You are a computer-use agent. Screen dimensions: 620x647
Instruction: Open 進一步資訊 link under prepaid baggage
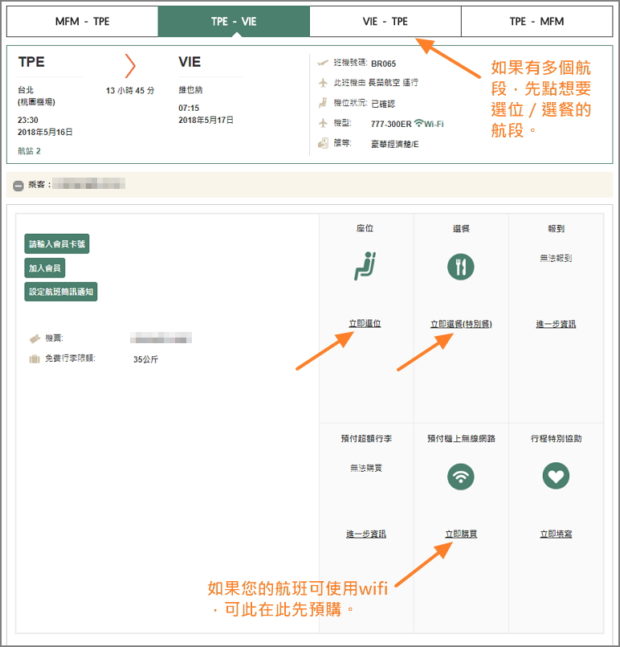coord(366,534)
